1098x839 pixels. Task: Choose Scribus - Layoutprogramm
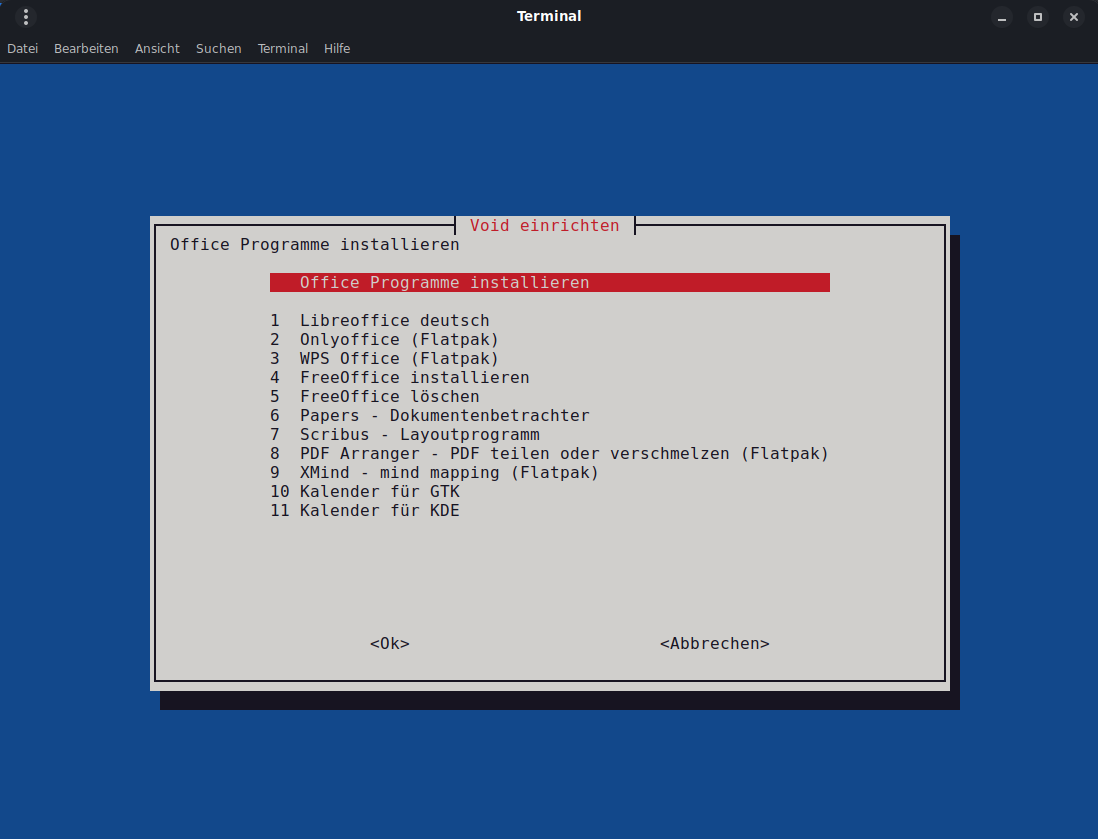(419, 435)
